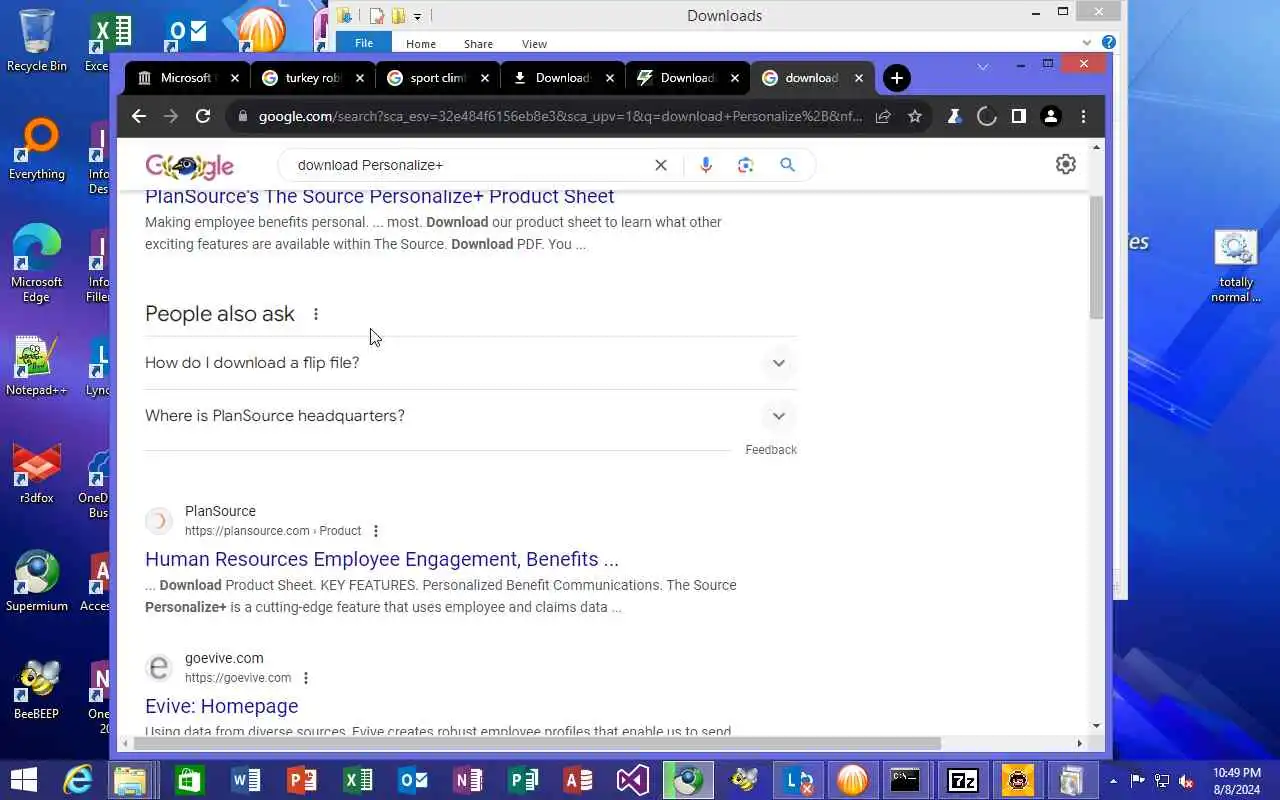Bookmark this page with the star icon
This screenshot has width=1280, height=800.
point(914,116)
